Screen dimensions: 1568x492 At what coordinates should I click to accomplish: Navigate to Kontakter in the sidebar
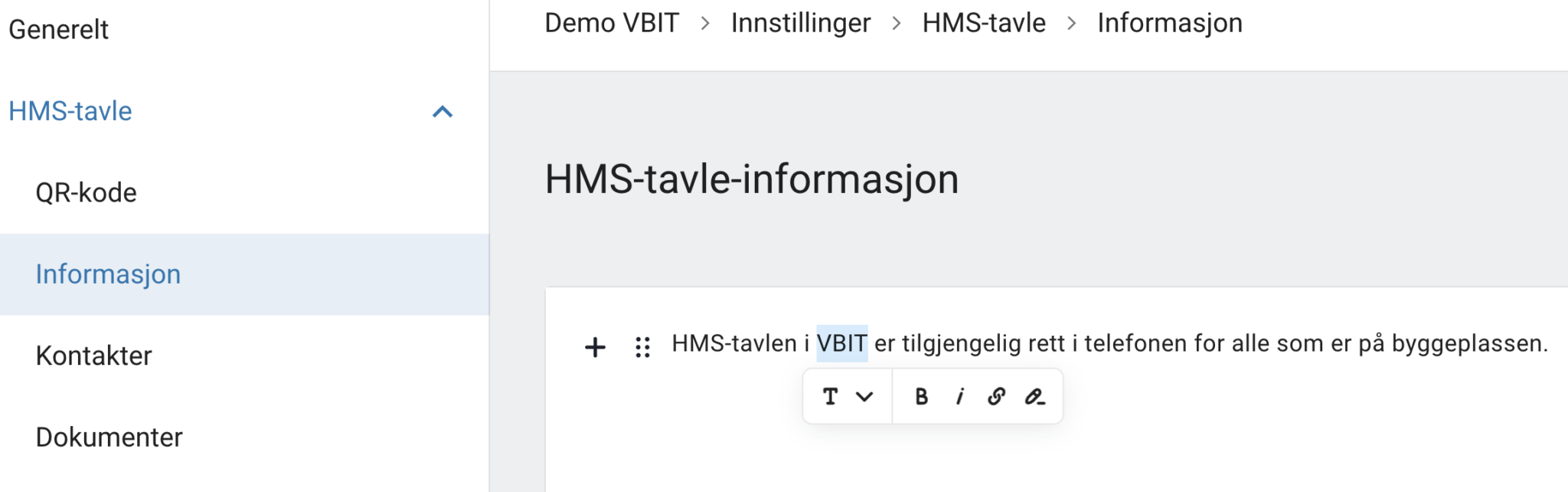coord(93,355)
